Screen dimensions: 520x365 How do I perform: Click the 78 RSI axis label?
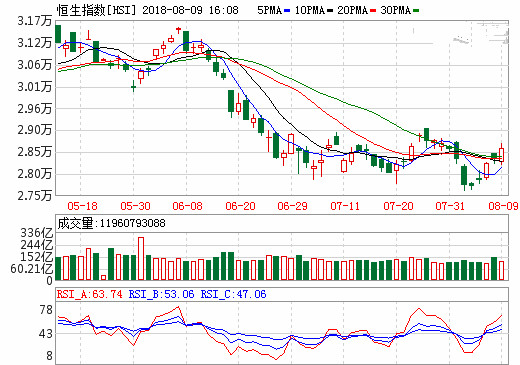[46, 310]
